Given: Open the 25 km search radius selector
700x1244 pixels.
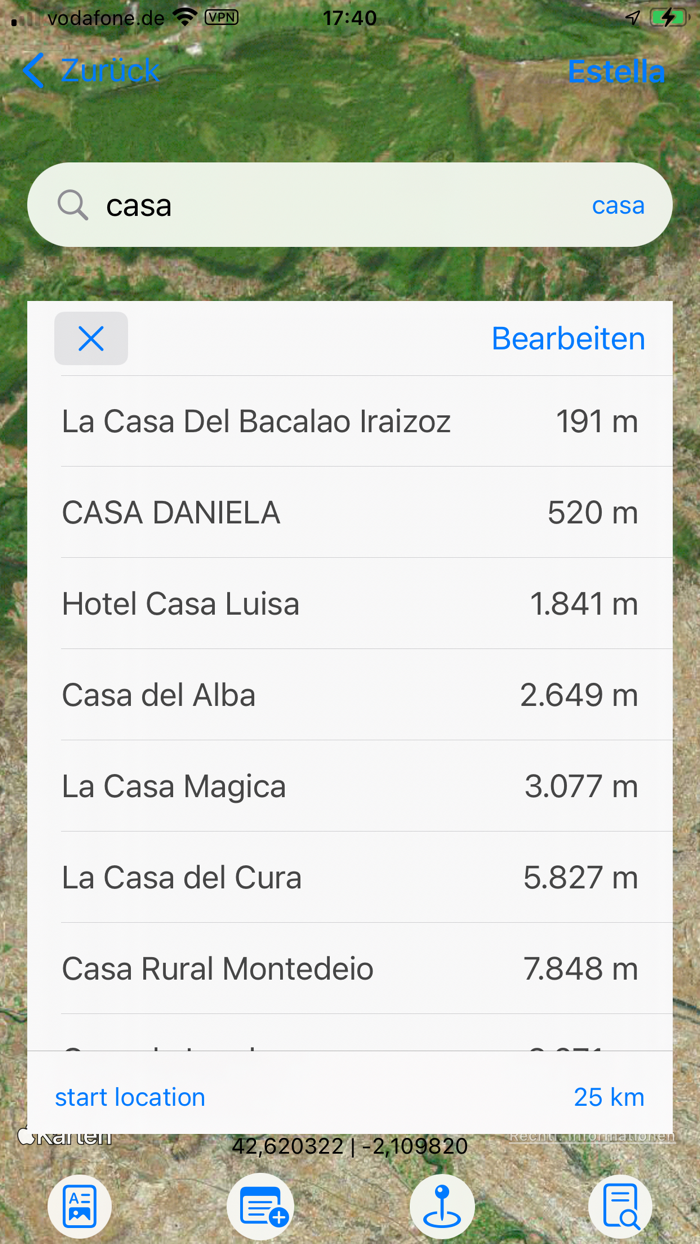Looking at the screenshot, I should [609, 1097].
